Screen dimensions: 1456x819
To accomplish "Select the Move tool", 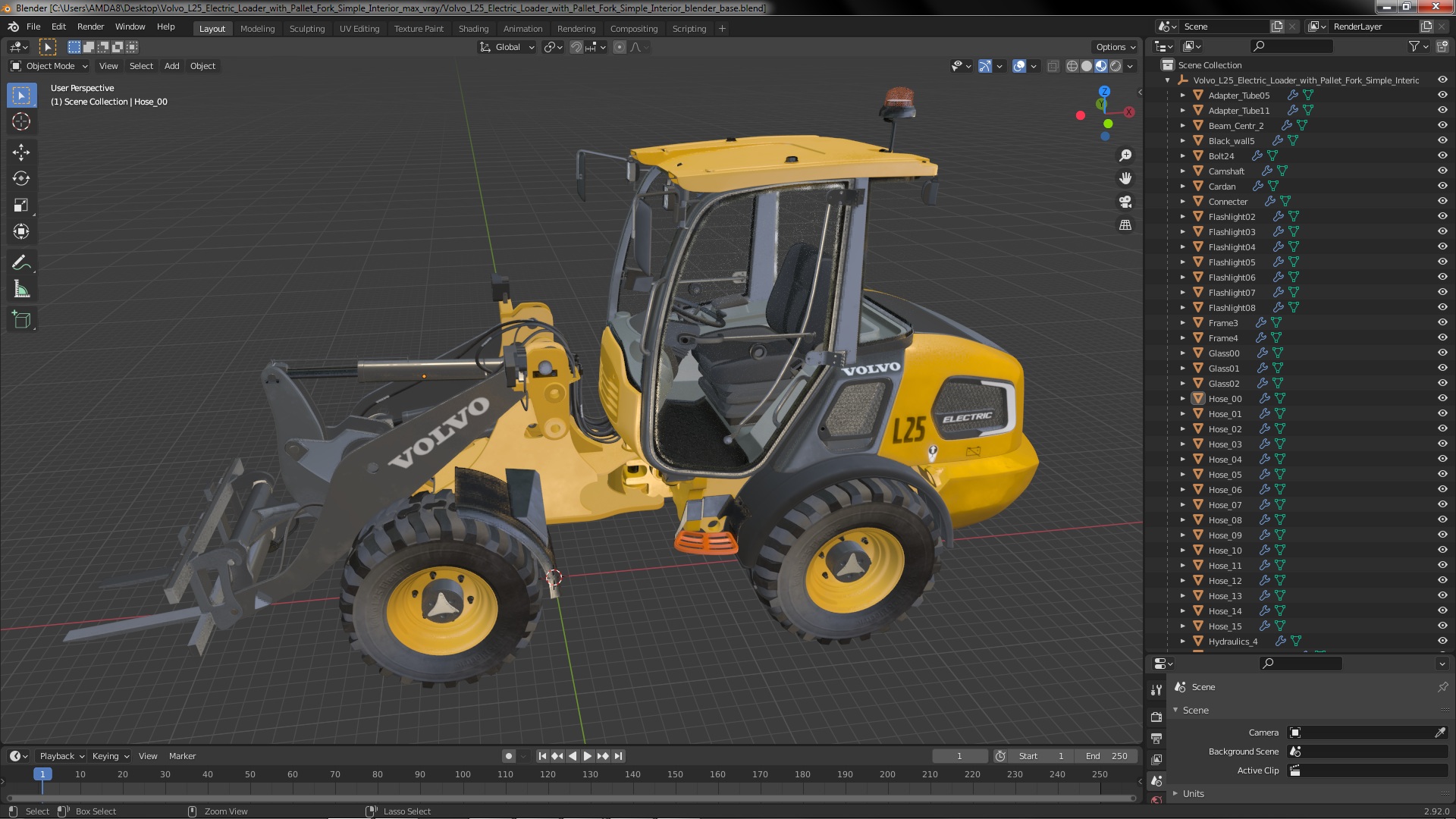I will click(21, 152).
